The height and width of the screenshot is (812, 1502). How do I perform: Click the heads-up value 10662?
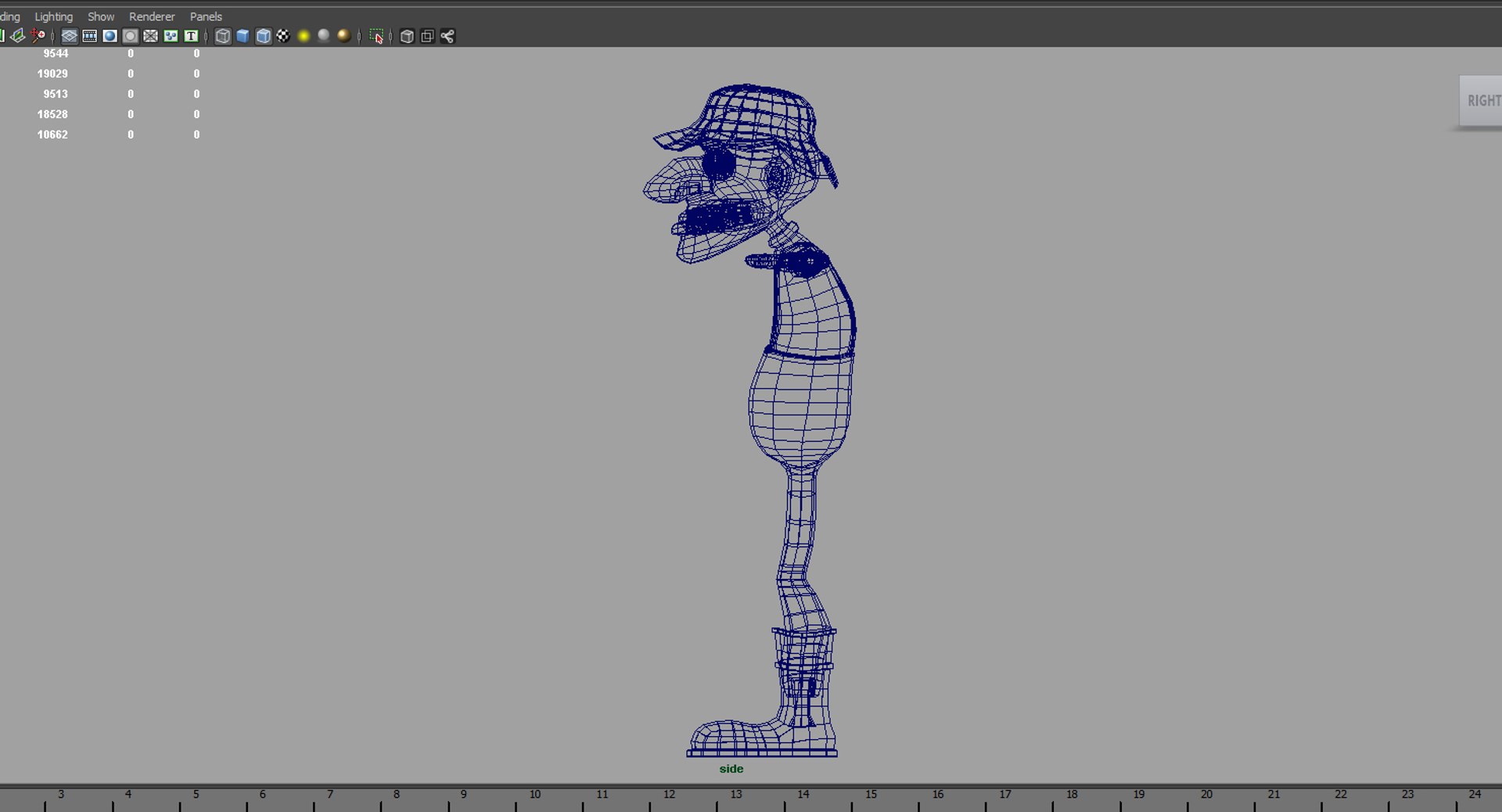pos(52,135)
